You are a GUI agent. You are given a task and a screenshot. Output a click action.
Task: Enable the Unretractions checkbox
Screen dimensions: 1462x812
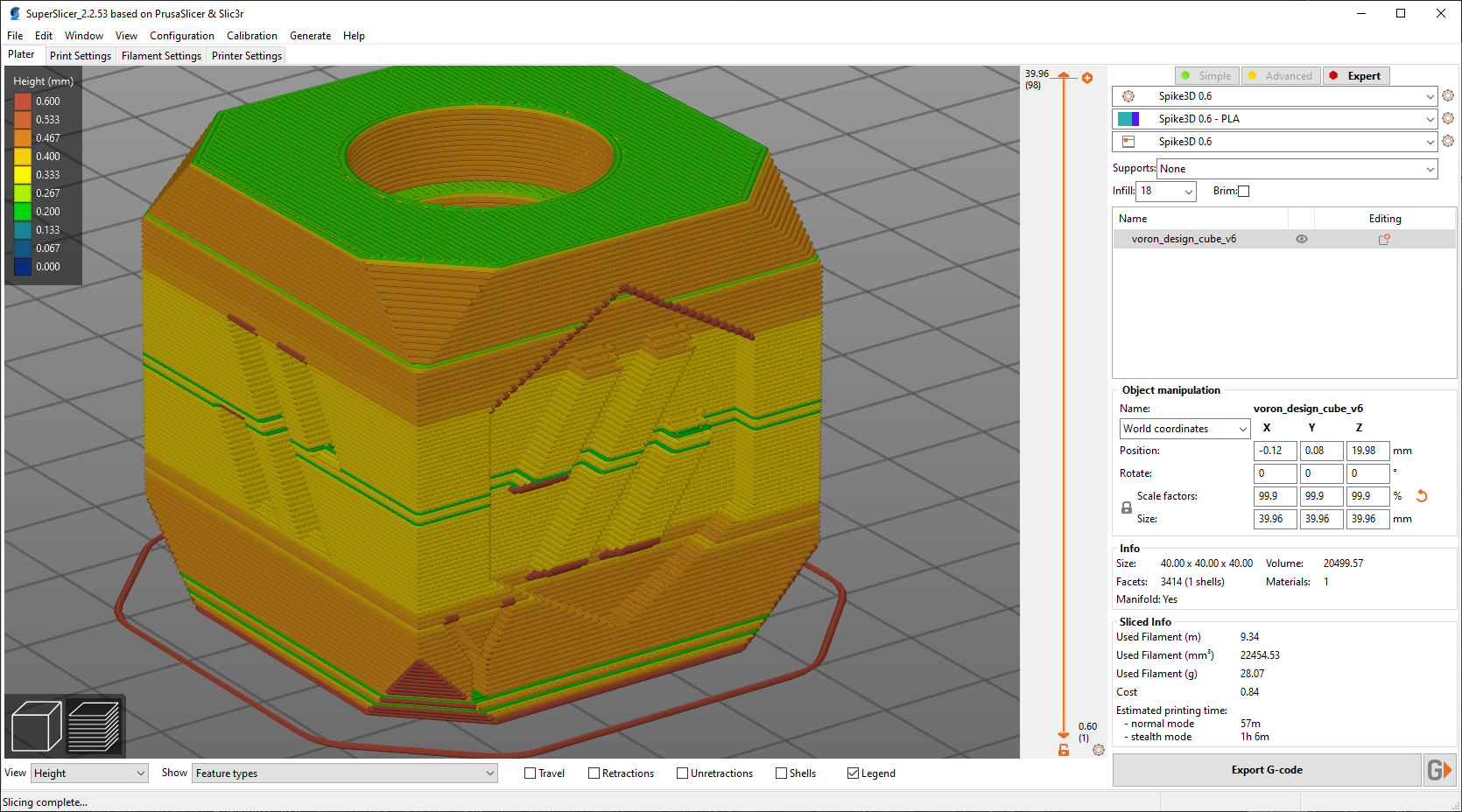[x=682, y=773]
